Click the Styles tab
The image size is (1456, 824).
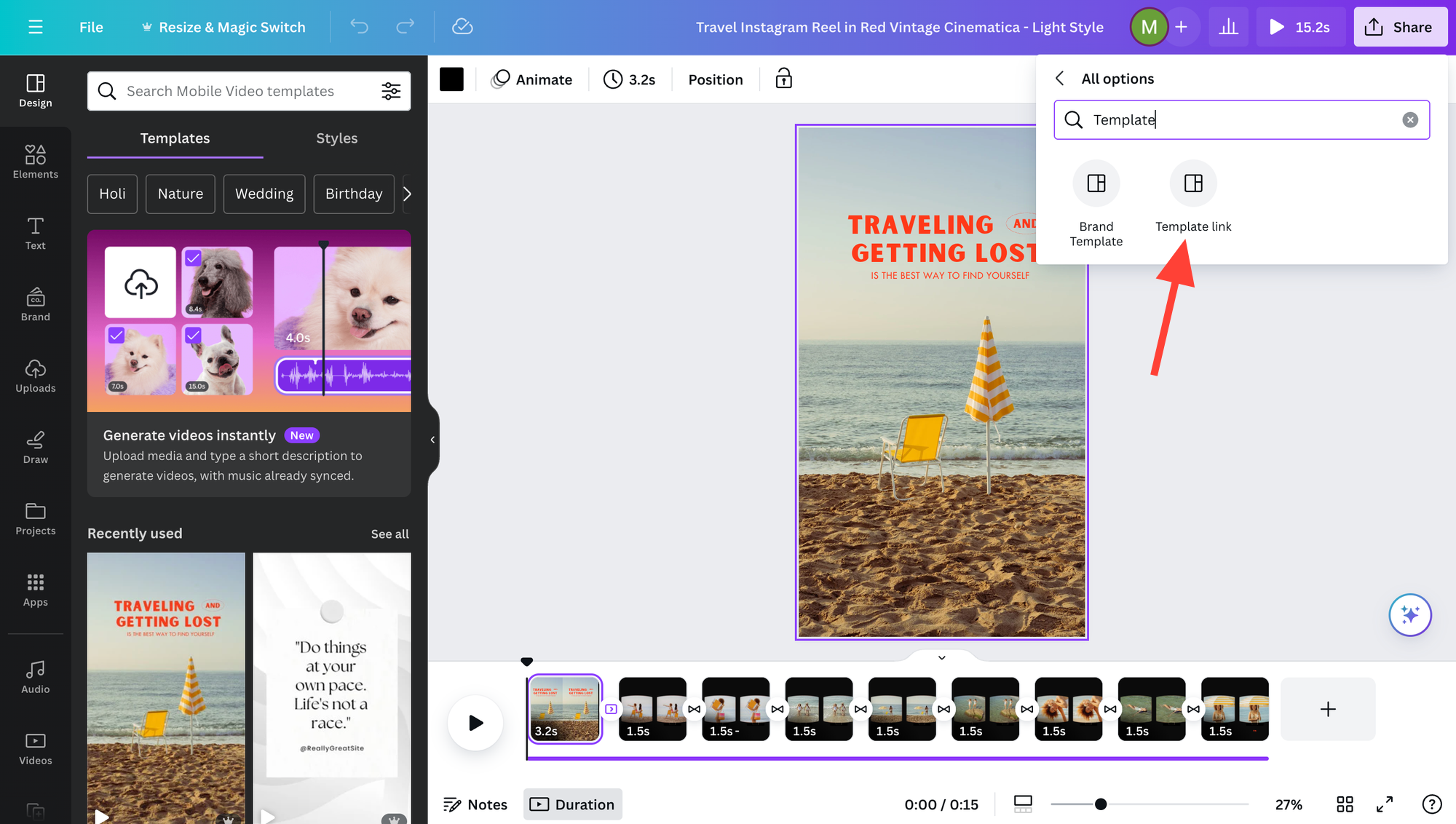click(x=336, y=138)
